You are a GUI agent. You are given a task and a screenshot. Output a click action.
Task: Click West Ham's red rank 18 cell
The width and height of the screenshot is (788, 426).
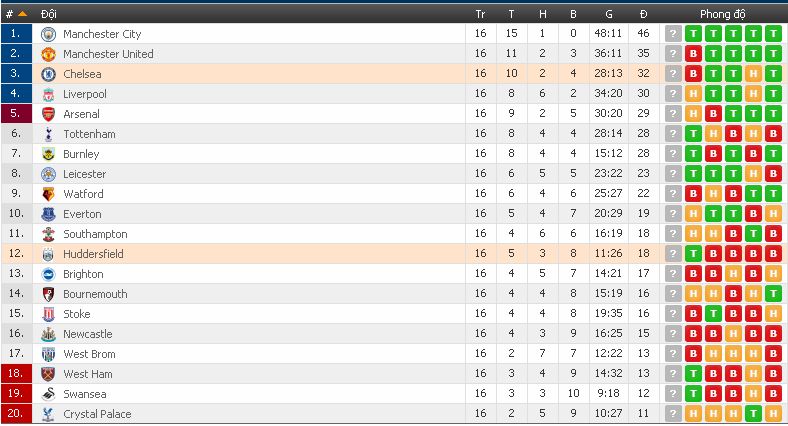point(15,374)
